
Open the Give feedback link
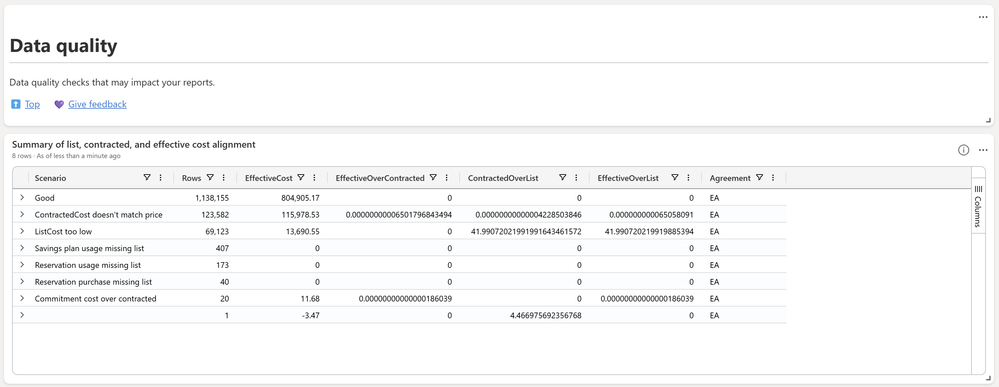point(97,105)
